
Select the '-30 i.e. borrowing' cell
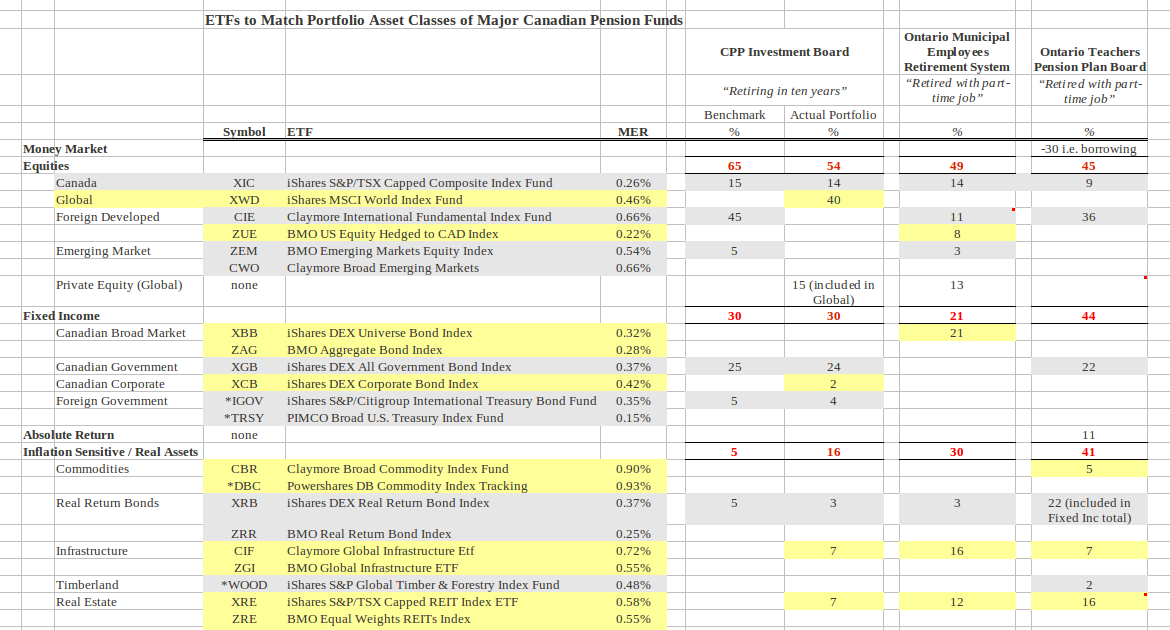click(1089, 149)
